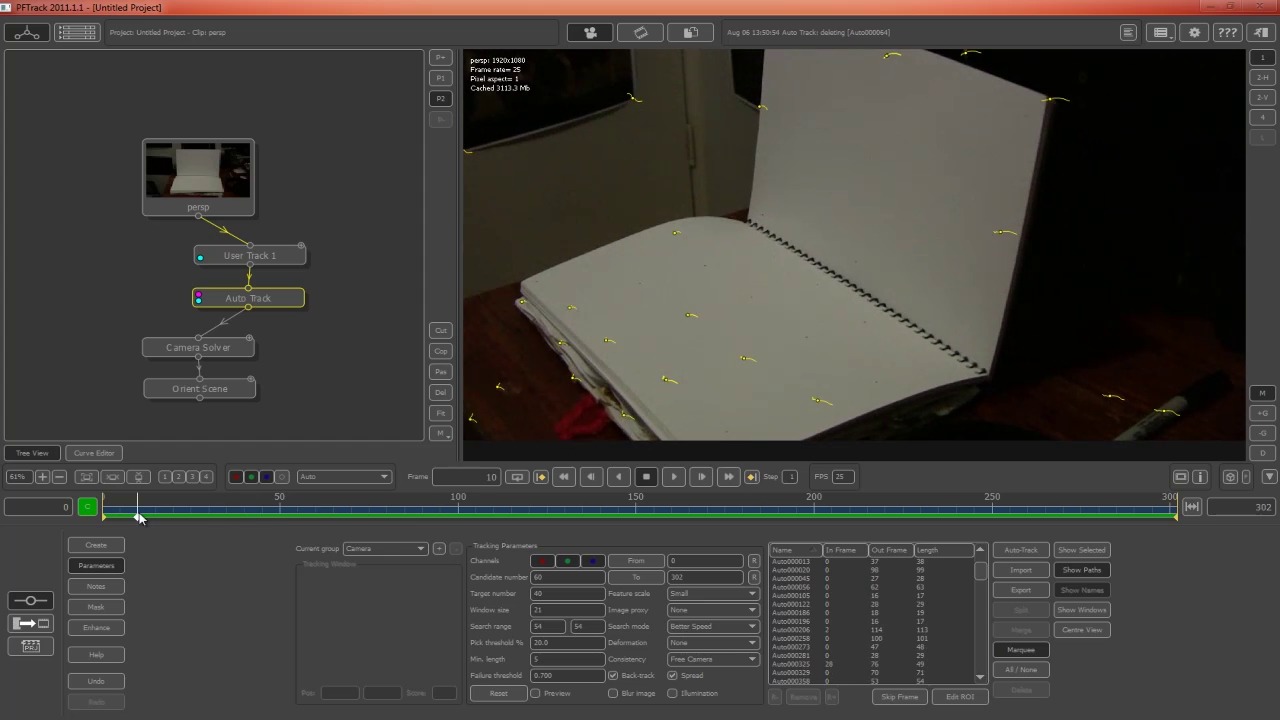1280x720 pixels.
Task: Click the Skip Frame button
Action: tap(899, 696)
